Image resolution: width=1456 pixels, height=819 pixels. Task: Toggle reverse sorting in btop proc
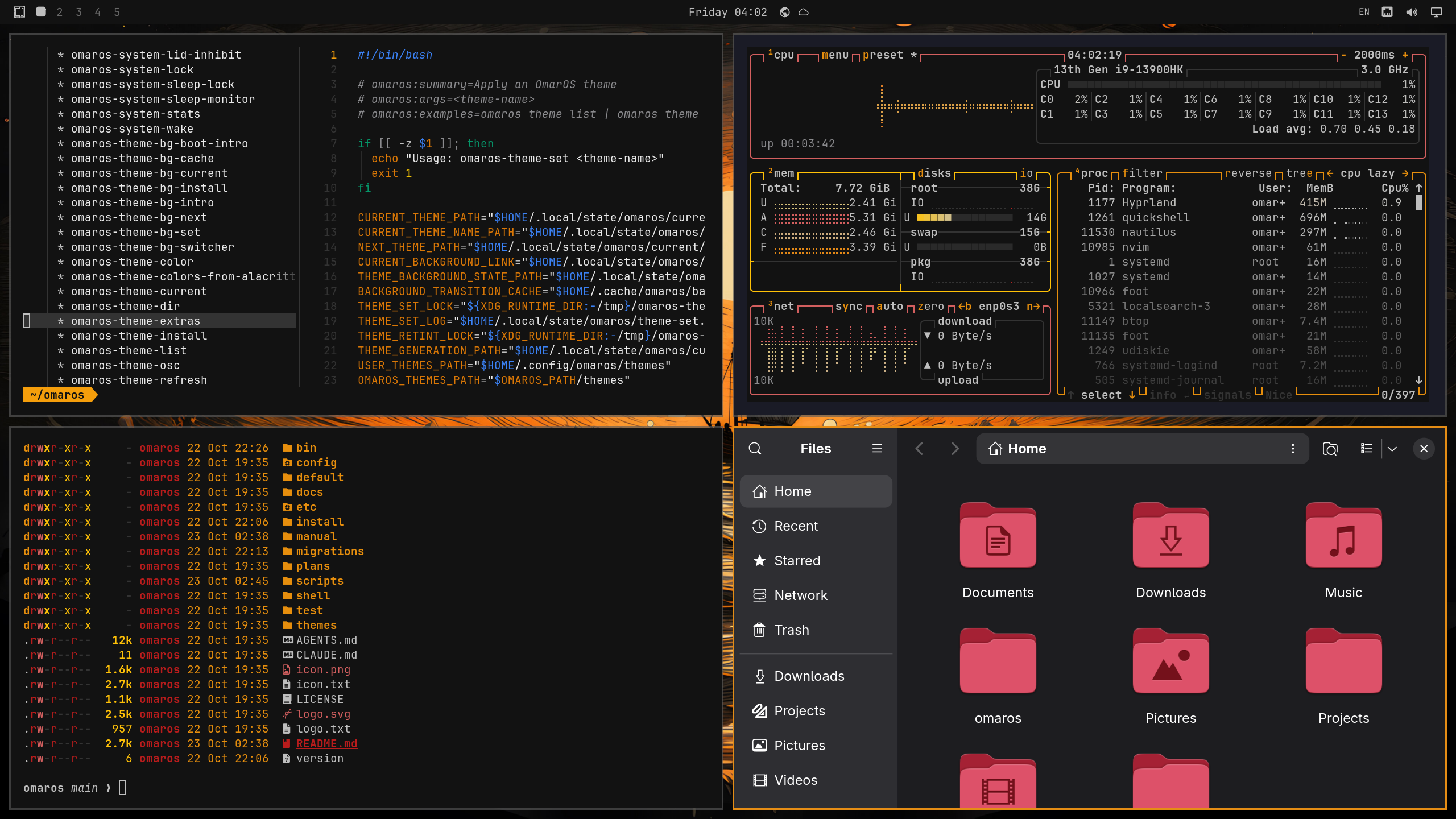tap(1248, 173)
